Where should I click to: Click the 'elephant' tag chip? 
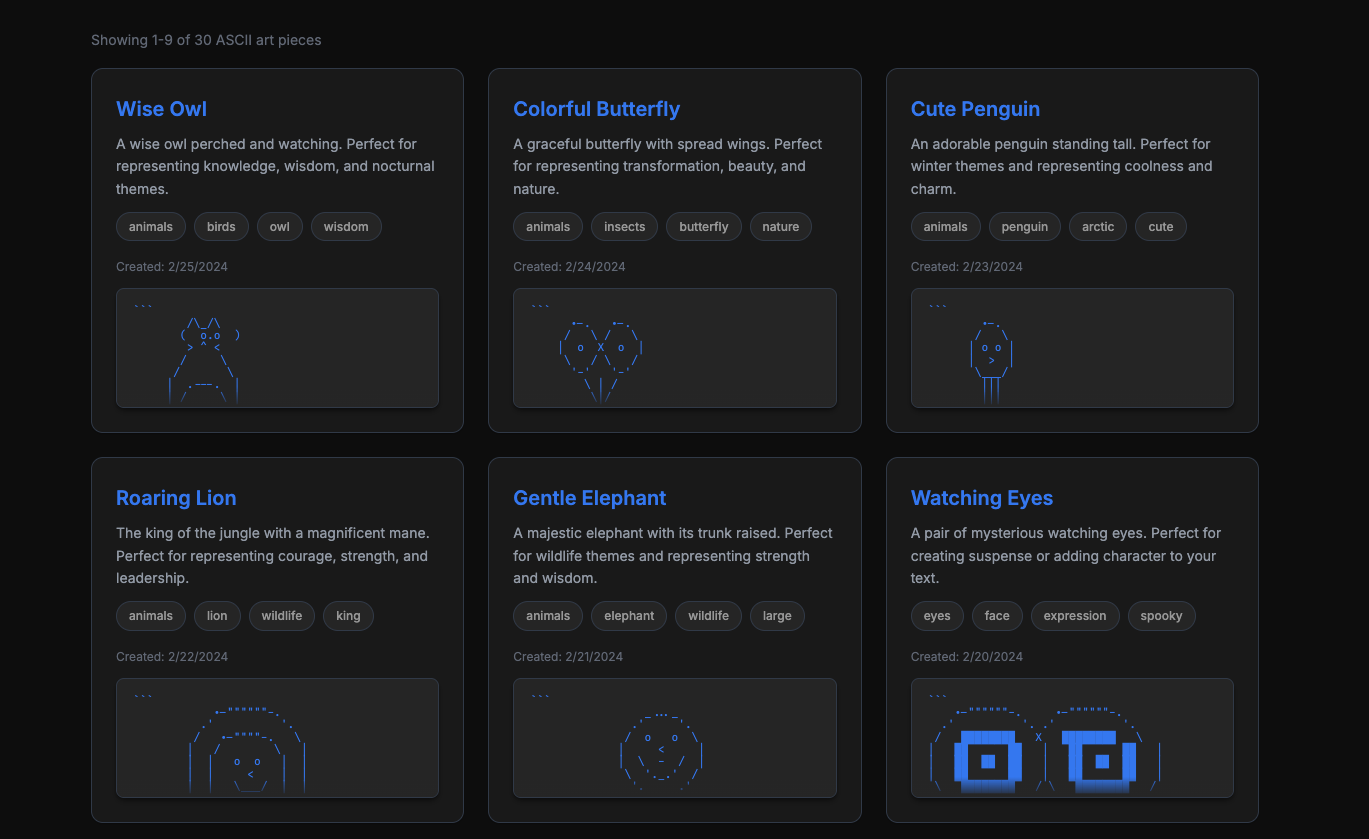coord(629,616)
